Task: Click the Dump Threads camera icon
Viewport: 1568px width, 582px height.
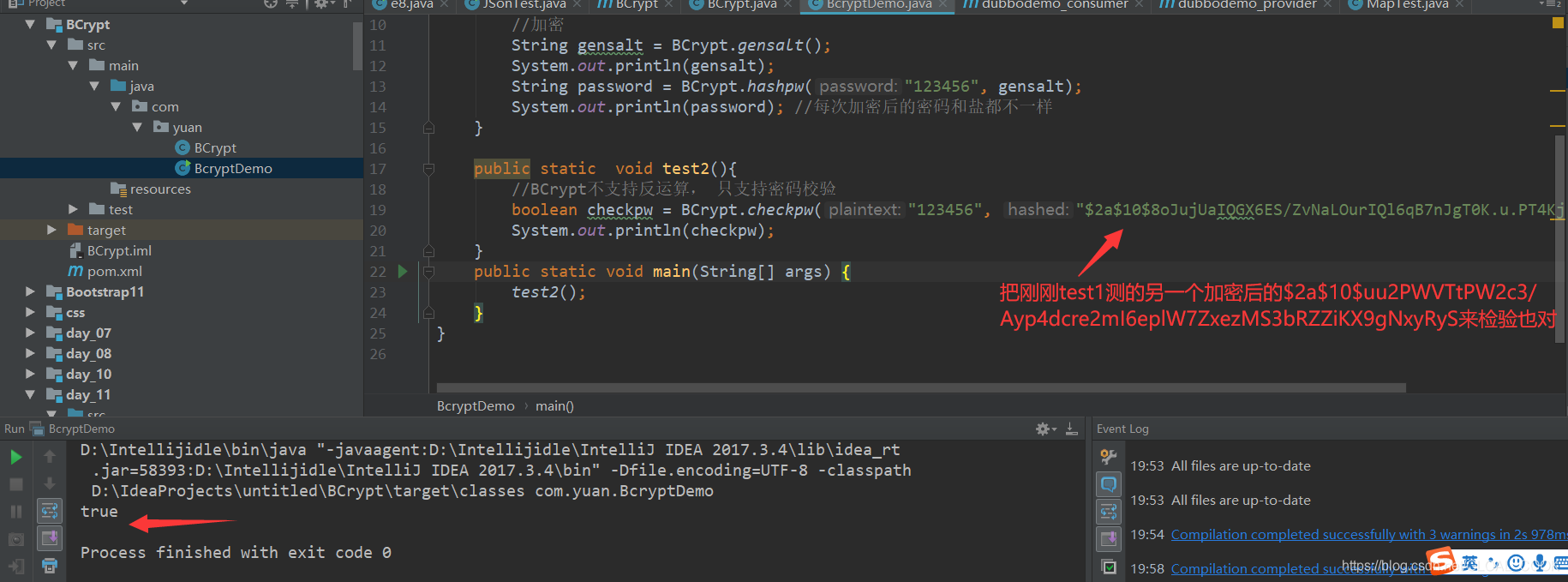Action: click(x=15, y=539)
